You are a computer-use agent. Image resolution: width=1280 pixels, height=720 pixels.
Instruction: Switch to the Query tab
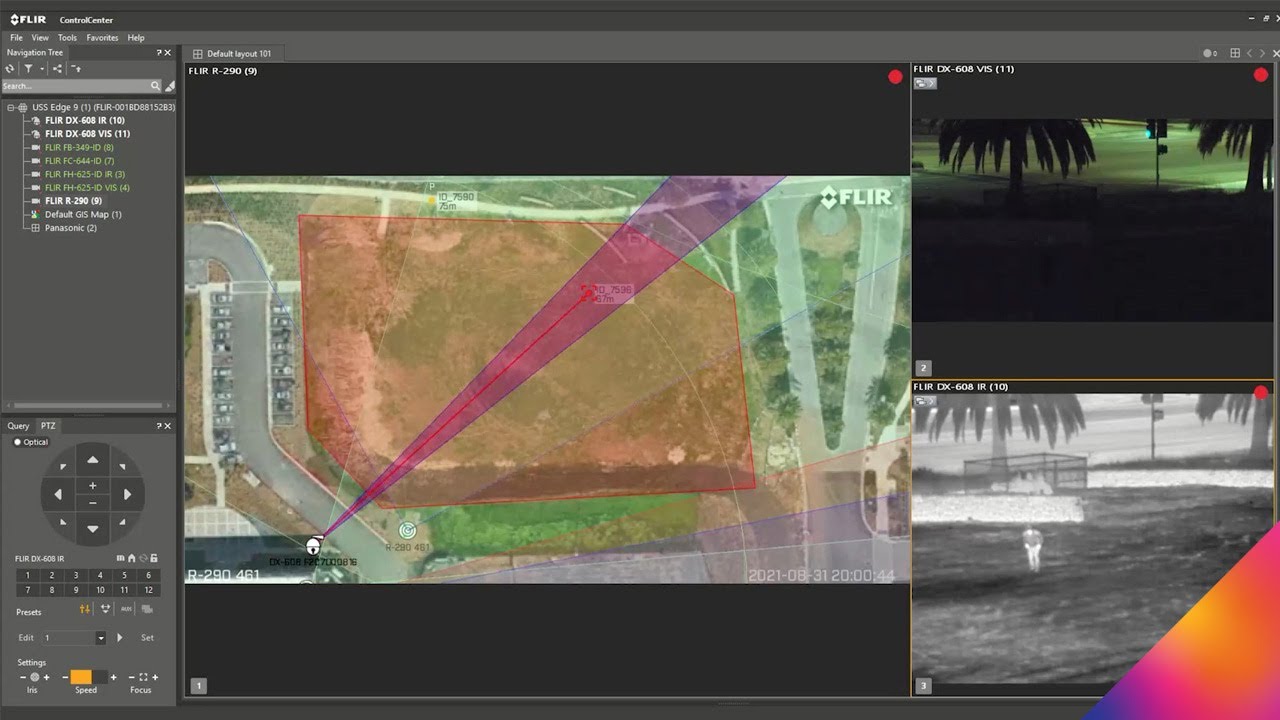tap(19, 426)
